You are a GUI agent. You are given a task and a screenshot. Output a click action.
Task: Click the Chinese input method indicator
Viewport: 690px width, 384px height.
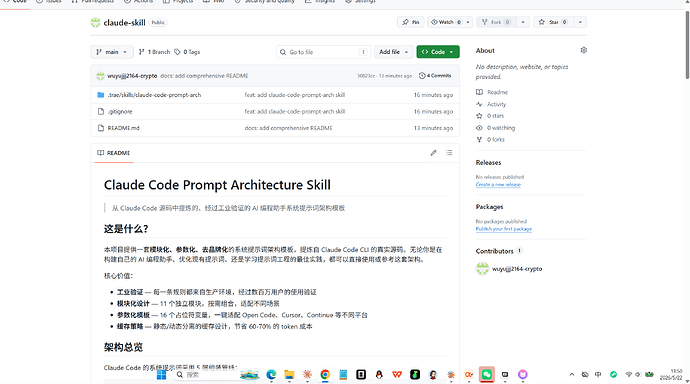(x=598, y=374)
